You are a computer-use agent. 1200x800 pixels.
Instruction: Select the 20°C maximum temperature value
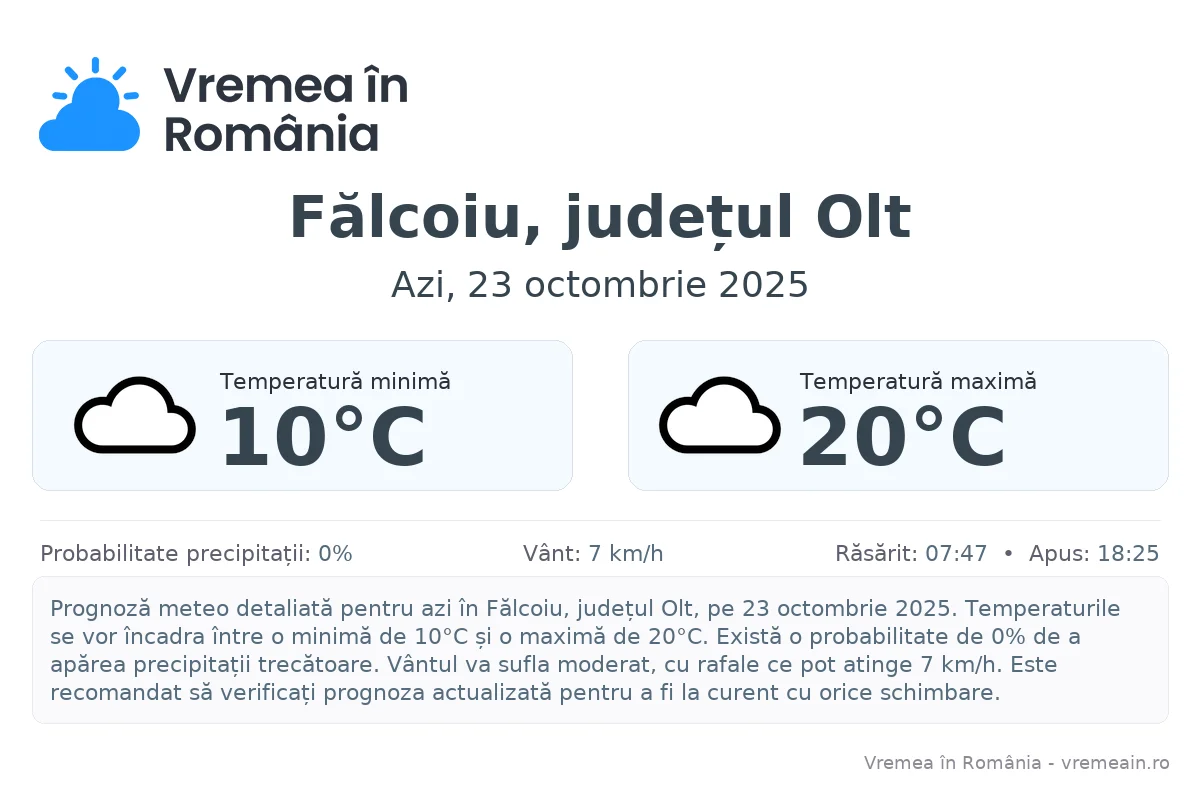tap(903, 438)
